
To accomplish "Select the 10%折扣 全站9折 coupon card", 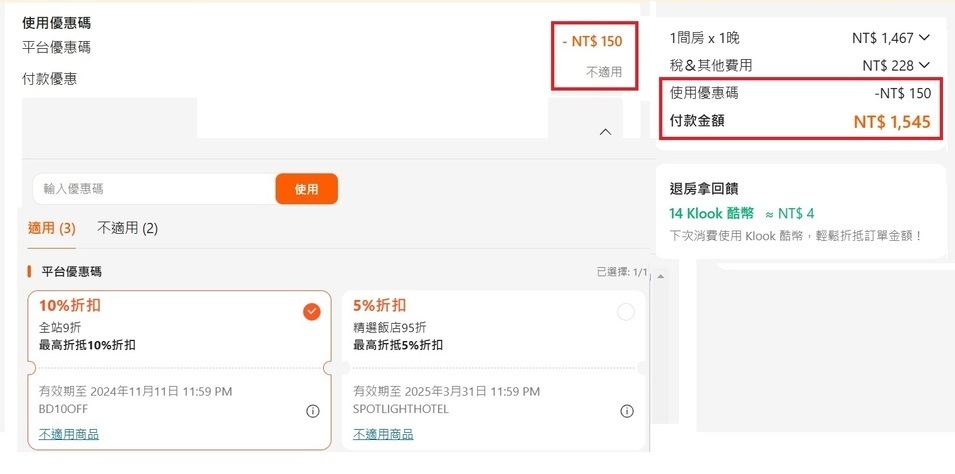I will click(180, 370).
